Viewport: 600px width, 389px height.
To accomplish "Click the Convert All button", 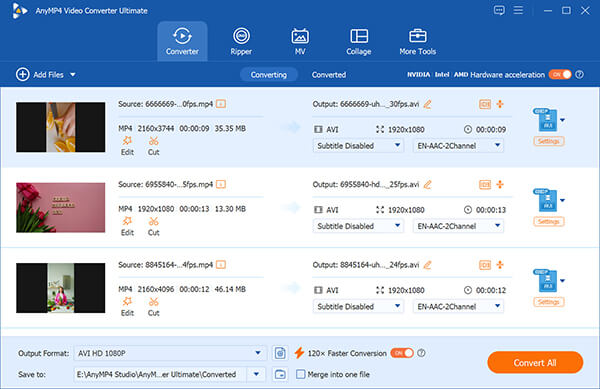I will click(x=535, y=363).
